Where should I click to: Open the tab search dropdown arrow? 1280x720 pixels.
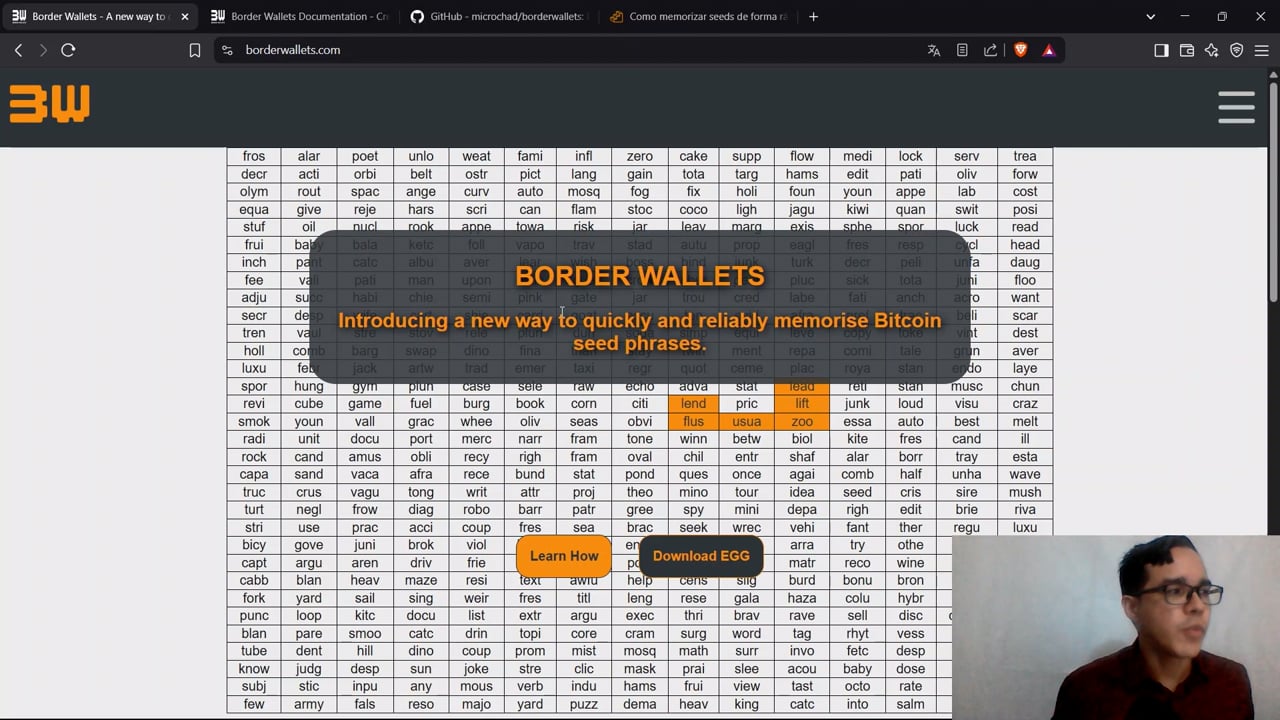pos(1150,16)
